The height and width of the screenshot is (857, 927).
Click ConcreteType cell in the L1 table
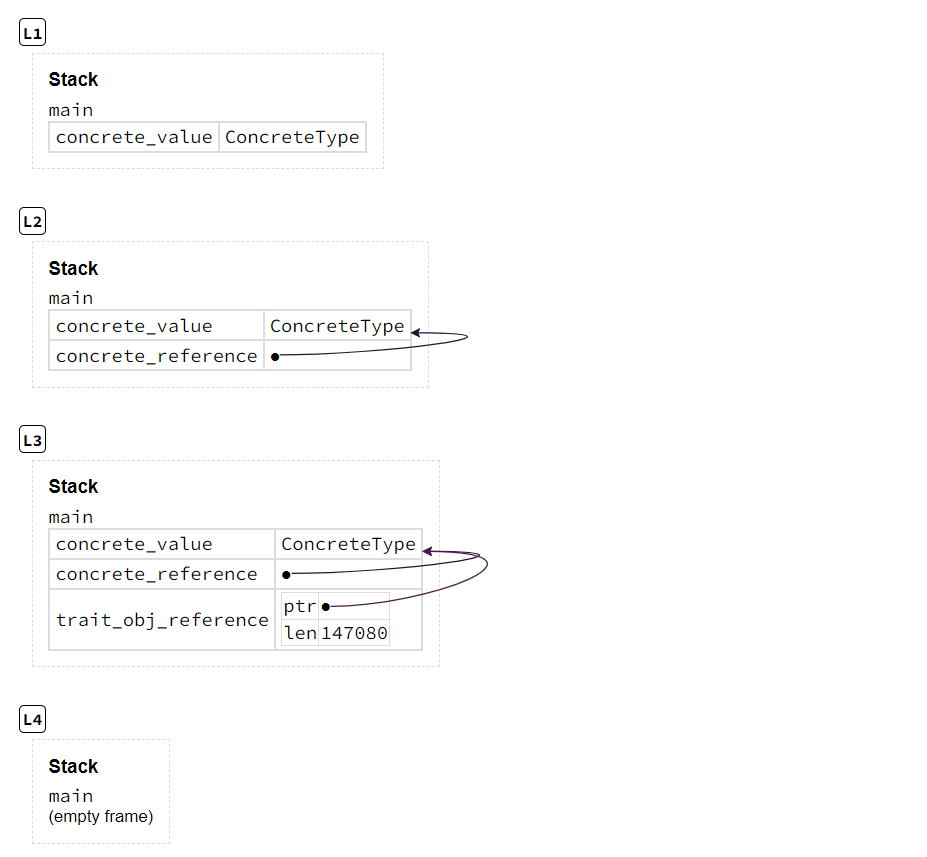click(293, 137)
